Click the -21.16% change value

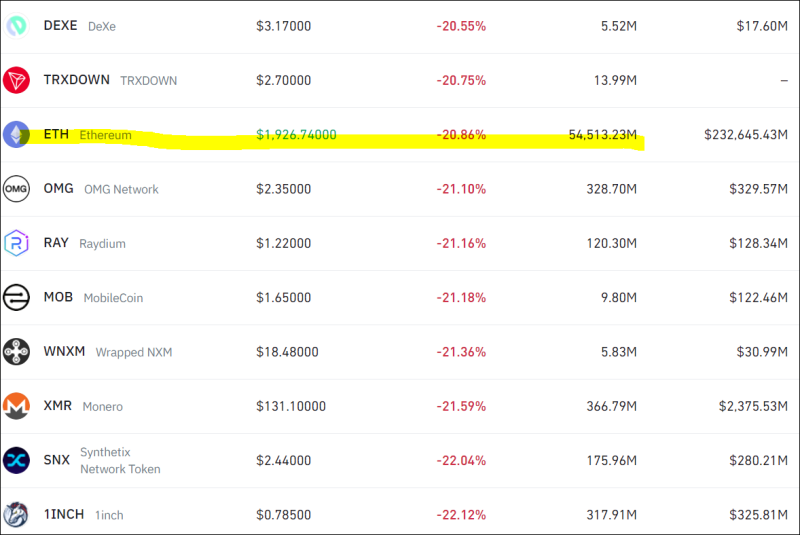point(461,243)
